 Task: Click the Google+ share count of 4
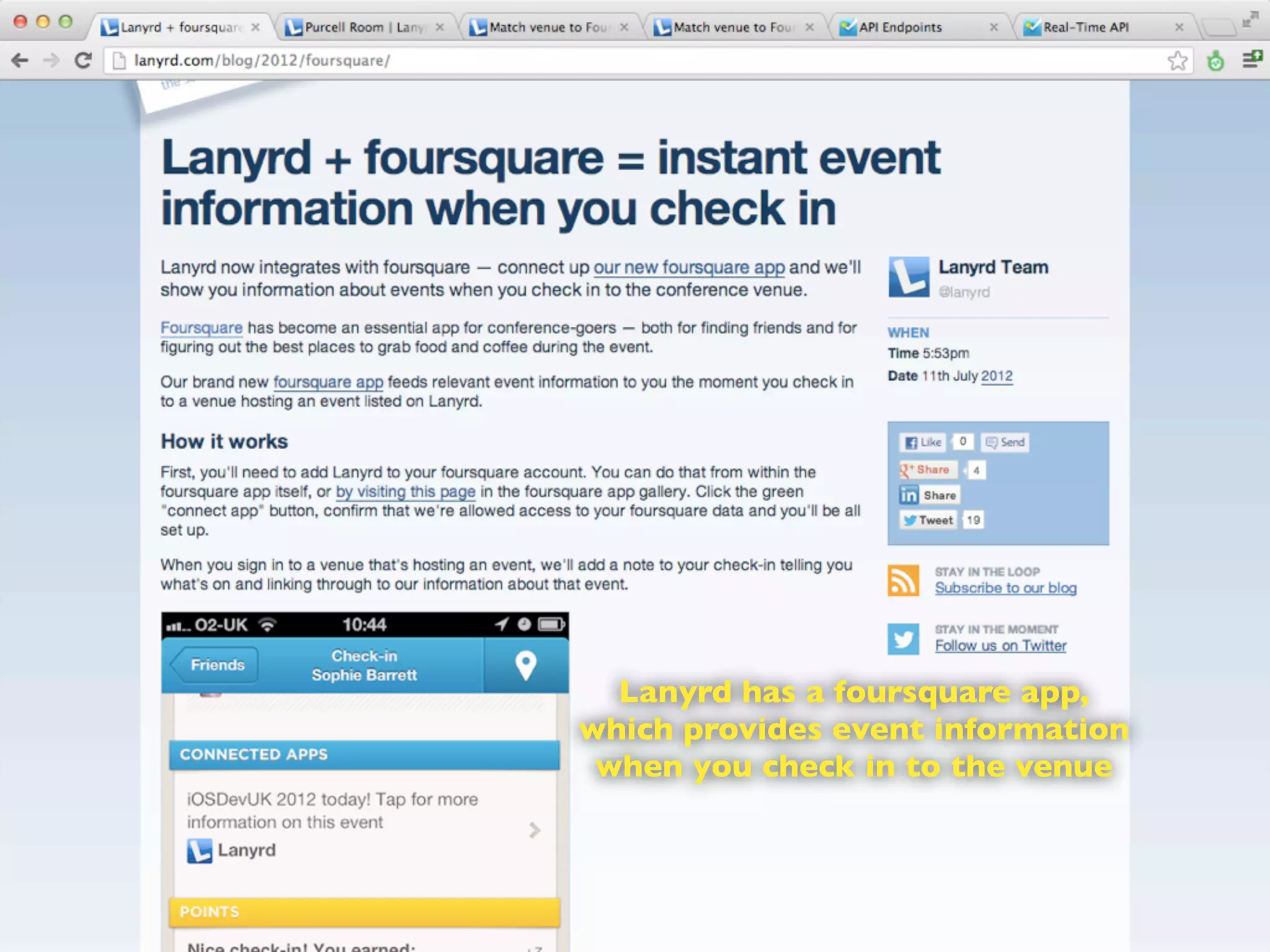pyautogui.click(x=976, y=470)
